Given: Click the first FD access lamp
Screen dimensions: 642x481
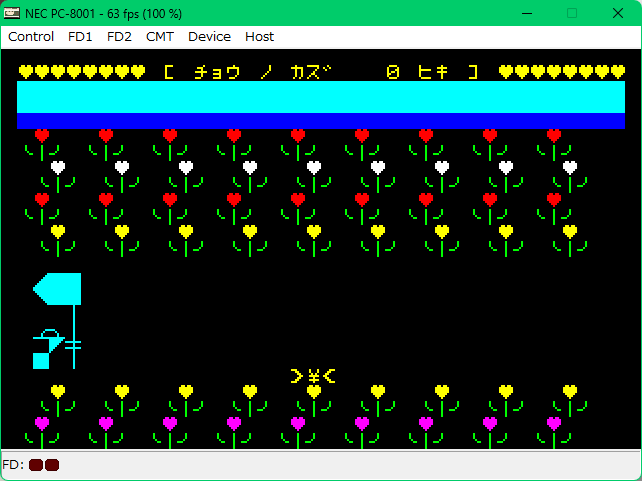Looking at the screenshot, I should click(36, 465).
